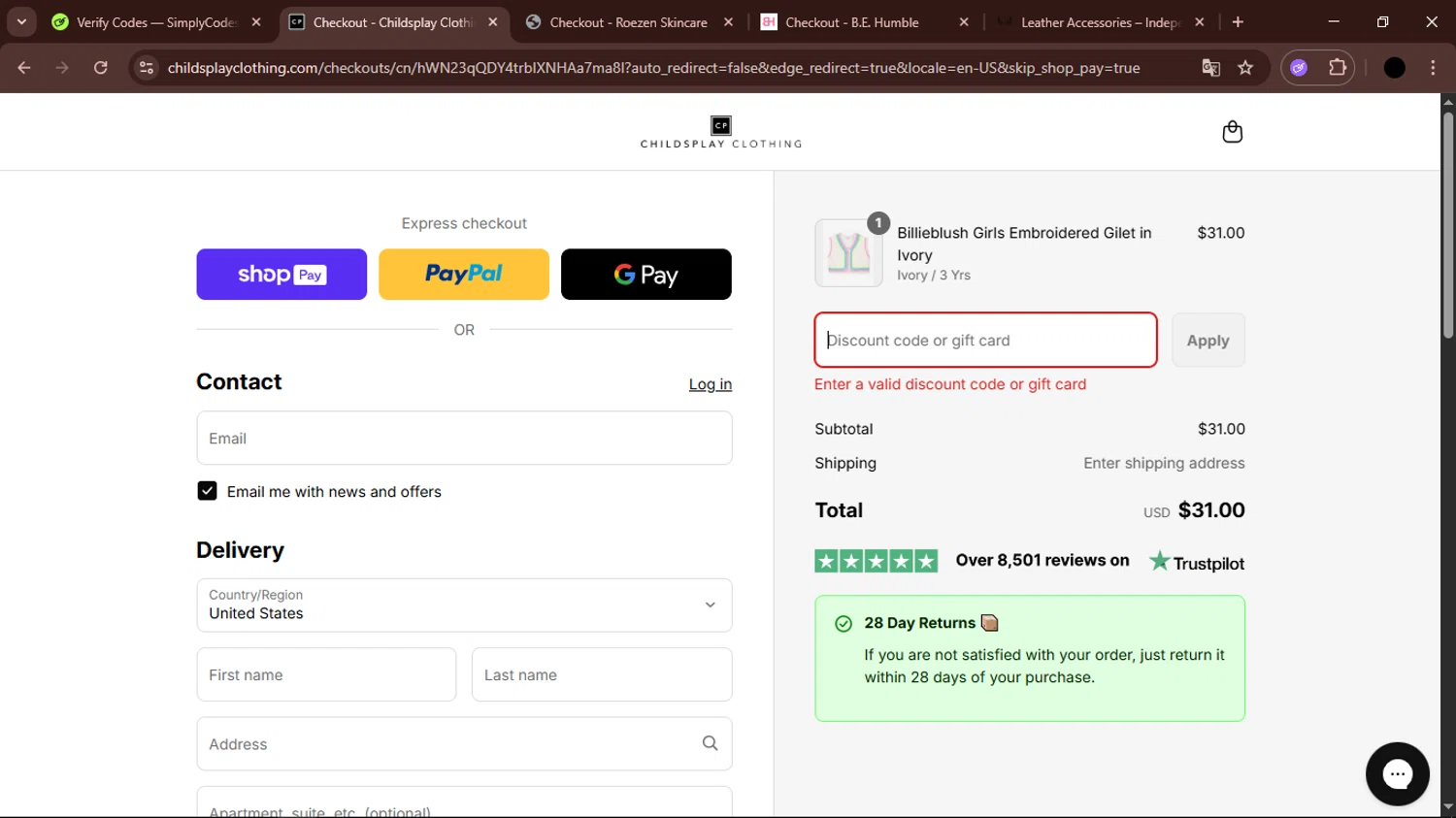Open the live chat bubble
Viewport: 1456px width, 818px height.
[x=1397, y=773]
